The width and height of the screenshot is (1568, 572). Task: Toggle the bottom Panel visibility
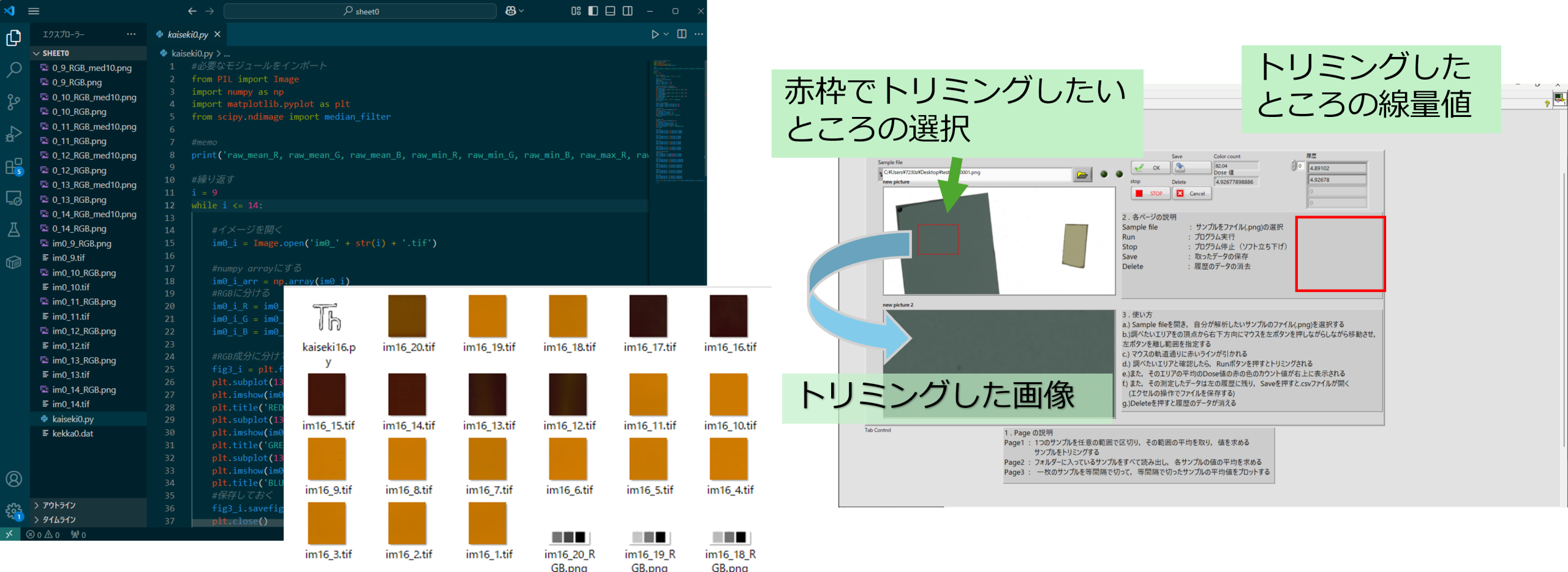point(610,11)
